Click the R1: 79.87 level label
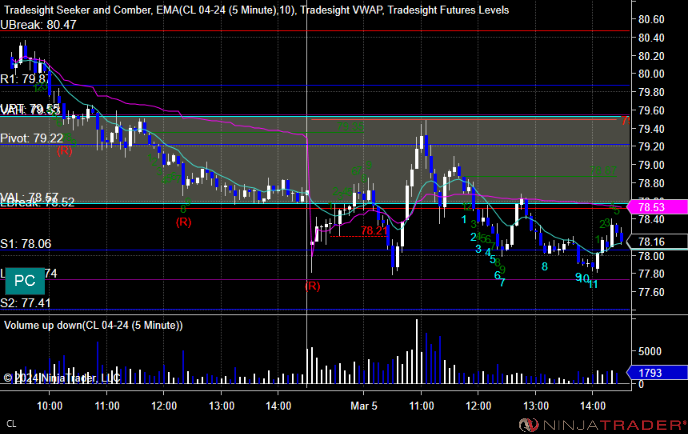688x434 pixels. (24, 79)
